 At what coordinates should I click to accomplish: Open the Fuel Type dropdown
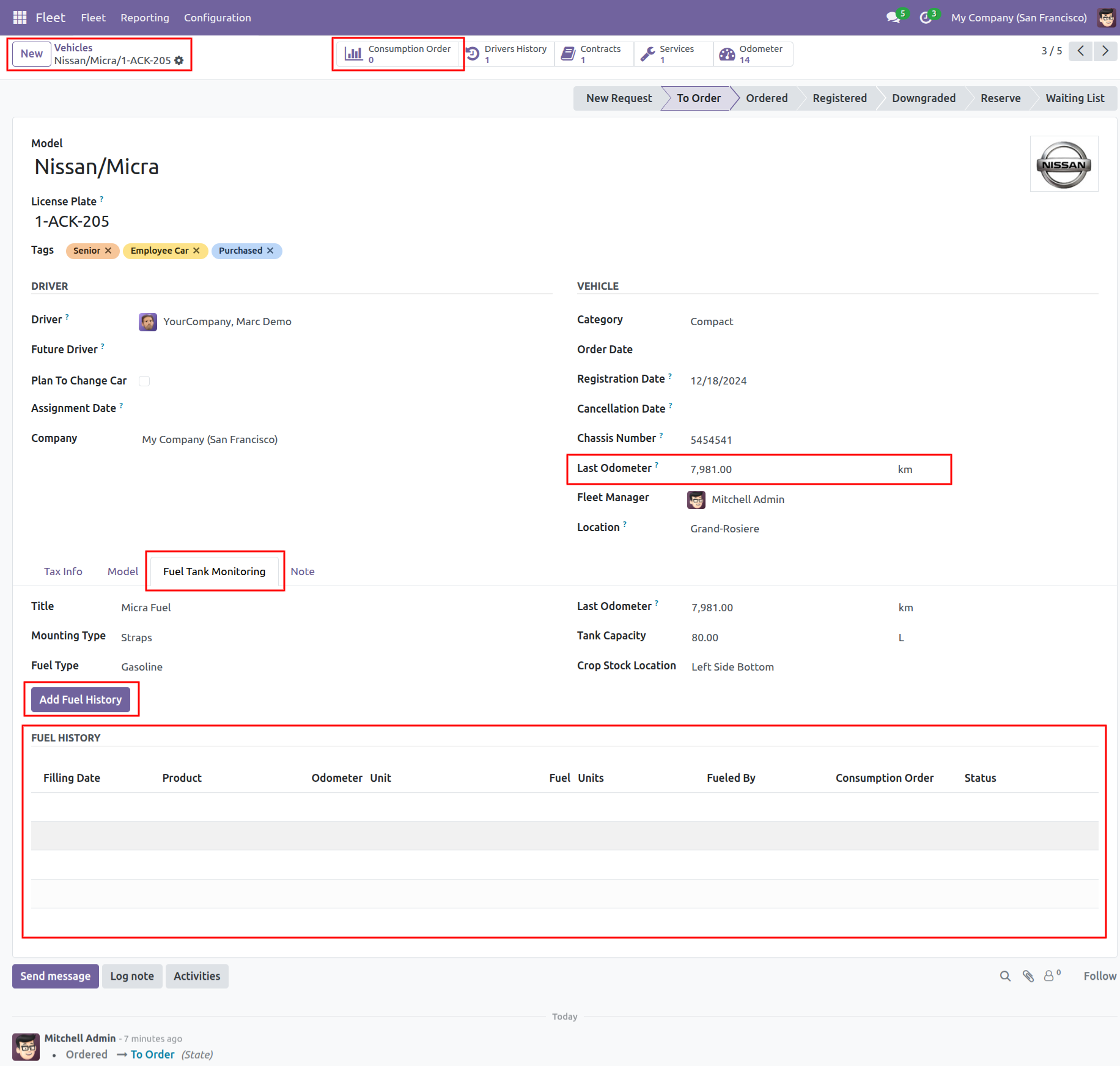pos(336,667)
